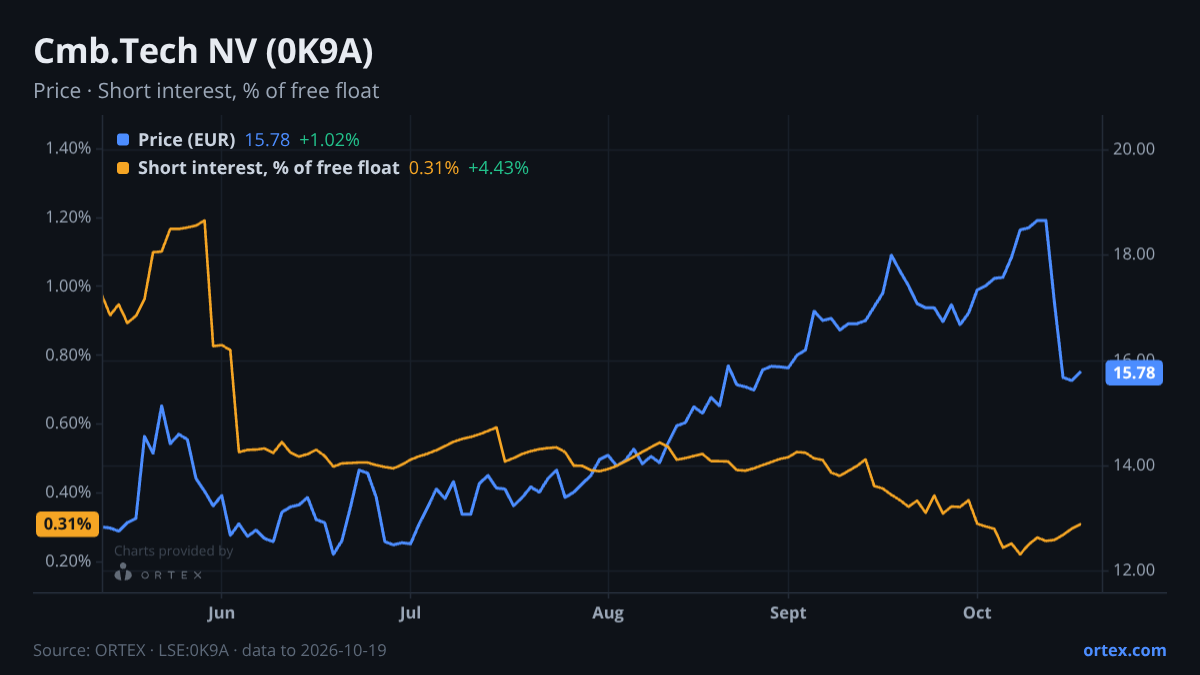The width and height of the screenshot is (1200, 675).
Task: Click the Jul label on the time axis
Action: click(x=409, y=612)
